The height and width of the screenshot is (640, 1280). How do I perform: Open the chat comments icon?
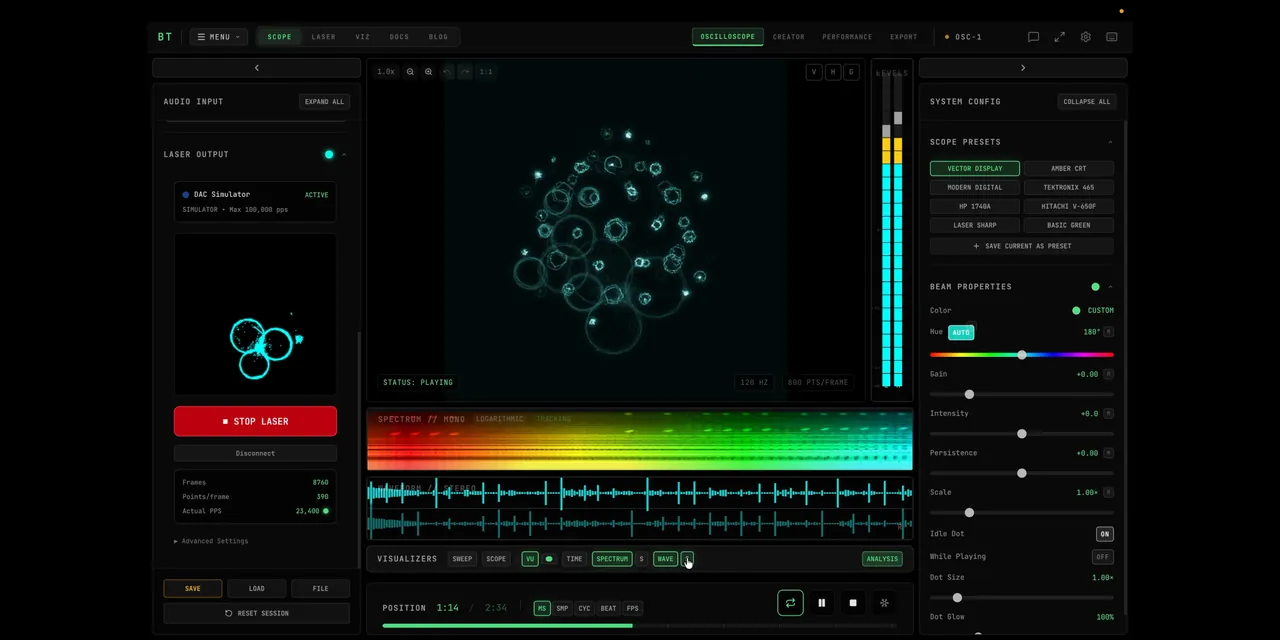(1033, 37)
